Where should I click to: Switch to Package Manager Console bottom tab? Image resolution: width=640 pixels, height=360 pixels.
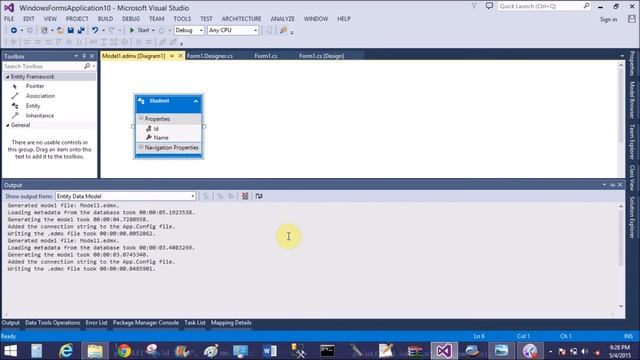pos(146,323)
